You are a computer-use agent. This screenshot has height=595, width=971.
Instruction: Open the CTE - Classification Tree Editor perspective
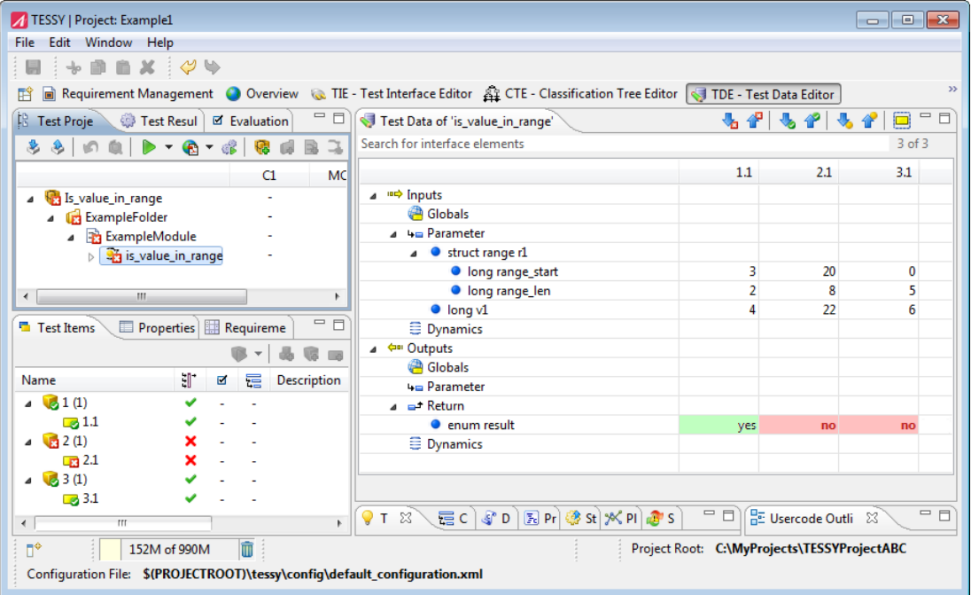[x=580, y=94]
